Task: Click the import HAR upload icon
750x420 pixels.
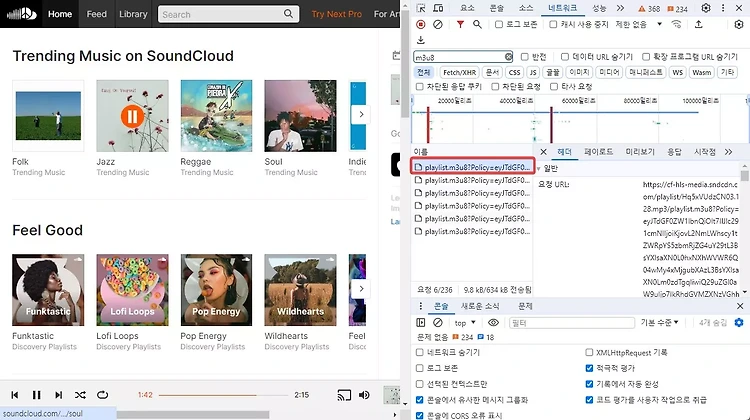Action: pyautogui.click(x=698, y=24)
